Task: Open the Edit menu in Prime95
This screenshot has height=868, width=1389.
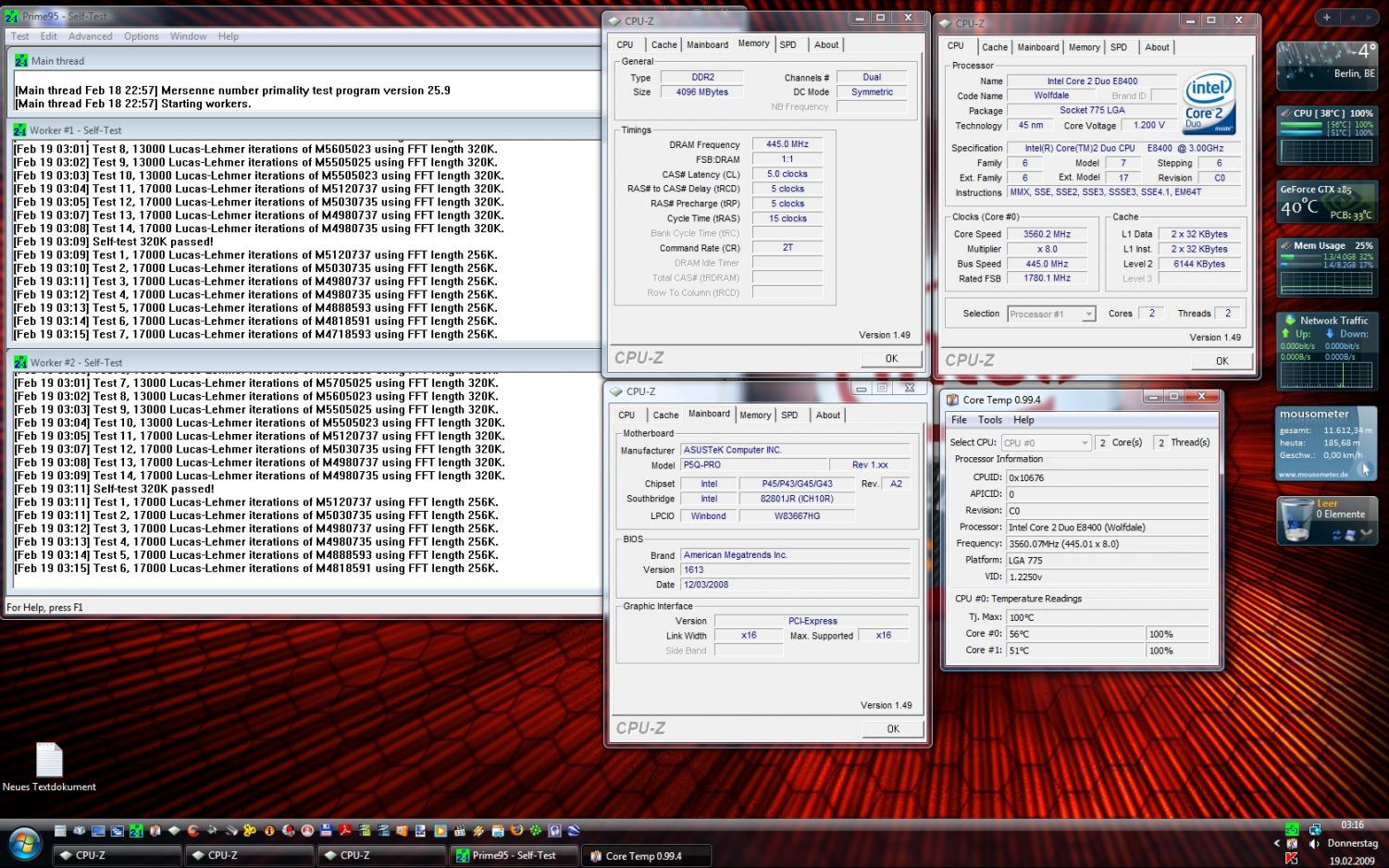Action: (48, 36)
